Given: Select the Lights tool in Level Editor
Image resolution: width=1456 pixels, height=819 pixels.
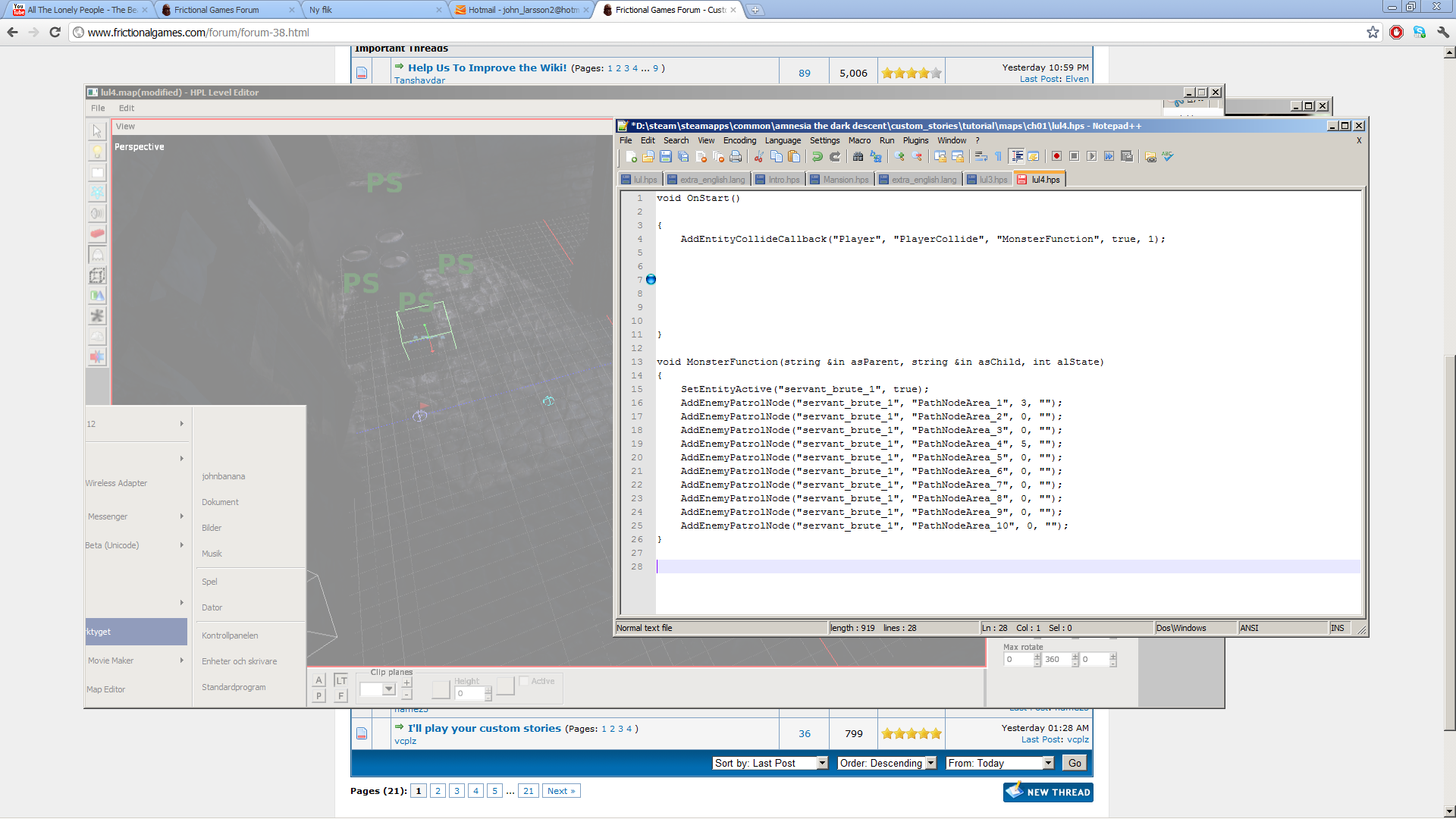Looking at the screenshot, I should tap(97, 152).
